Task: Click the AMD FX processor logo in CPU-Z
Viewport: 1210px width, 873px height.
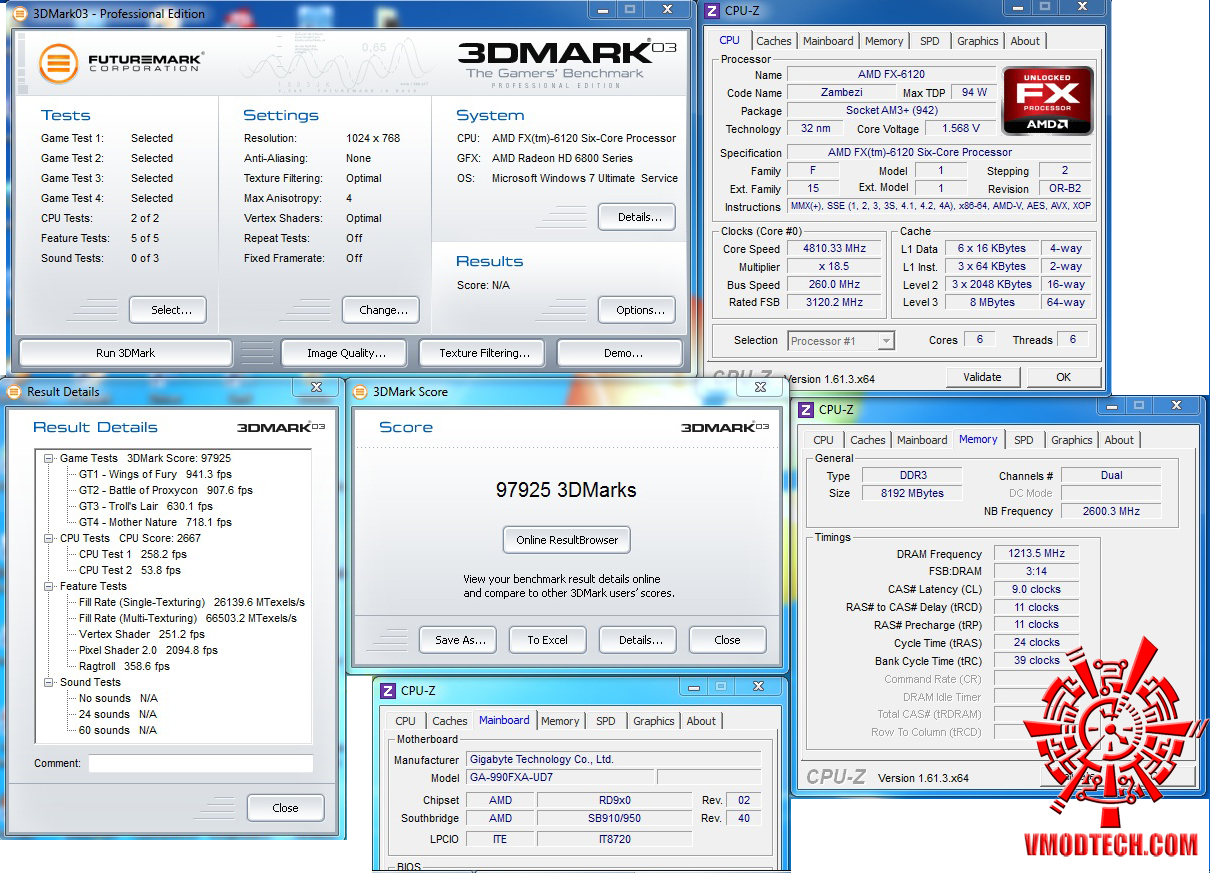Action: pyautogui.click(x=1048, y=101)
